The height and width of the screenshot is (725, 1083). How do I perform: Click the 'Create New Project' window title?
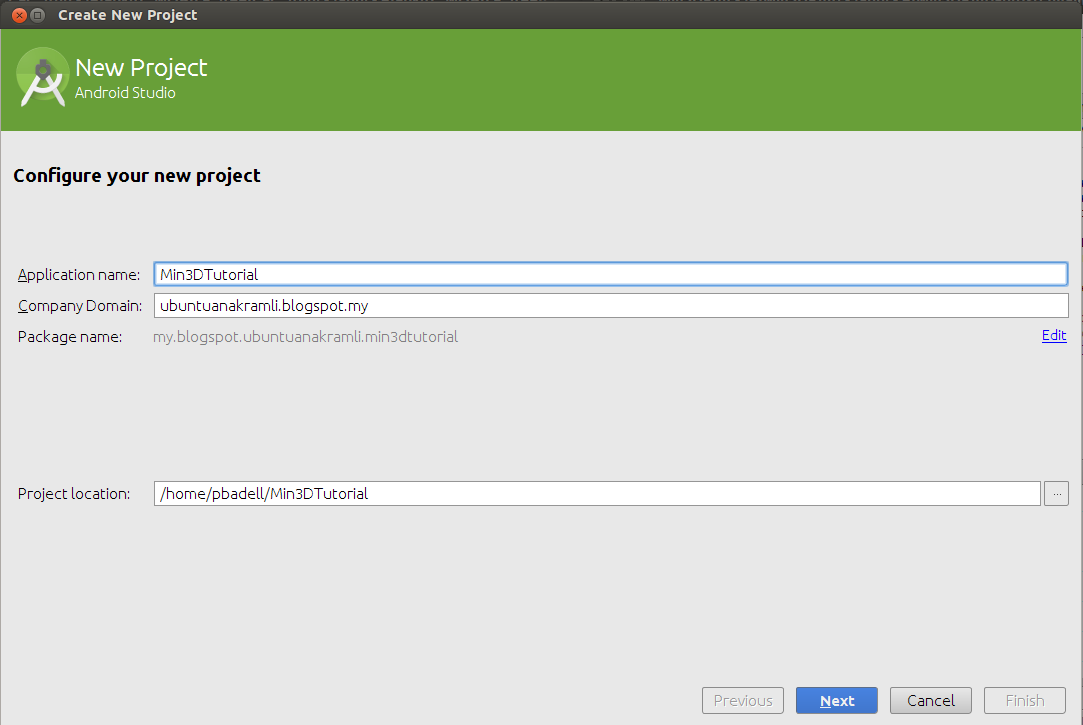[128, 15]
